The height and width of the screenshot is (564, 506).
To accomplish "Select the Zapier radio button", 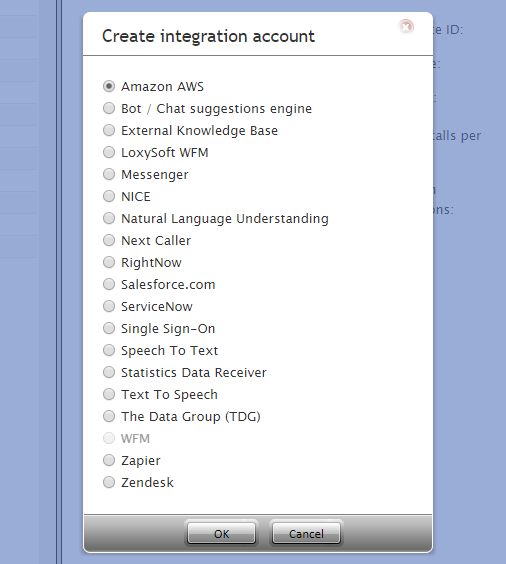I will (x=109, y=460).
